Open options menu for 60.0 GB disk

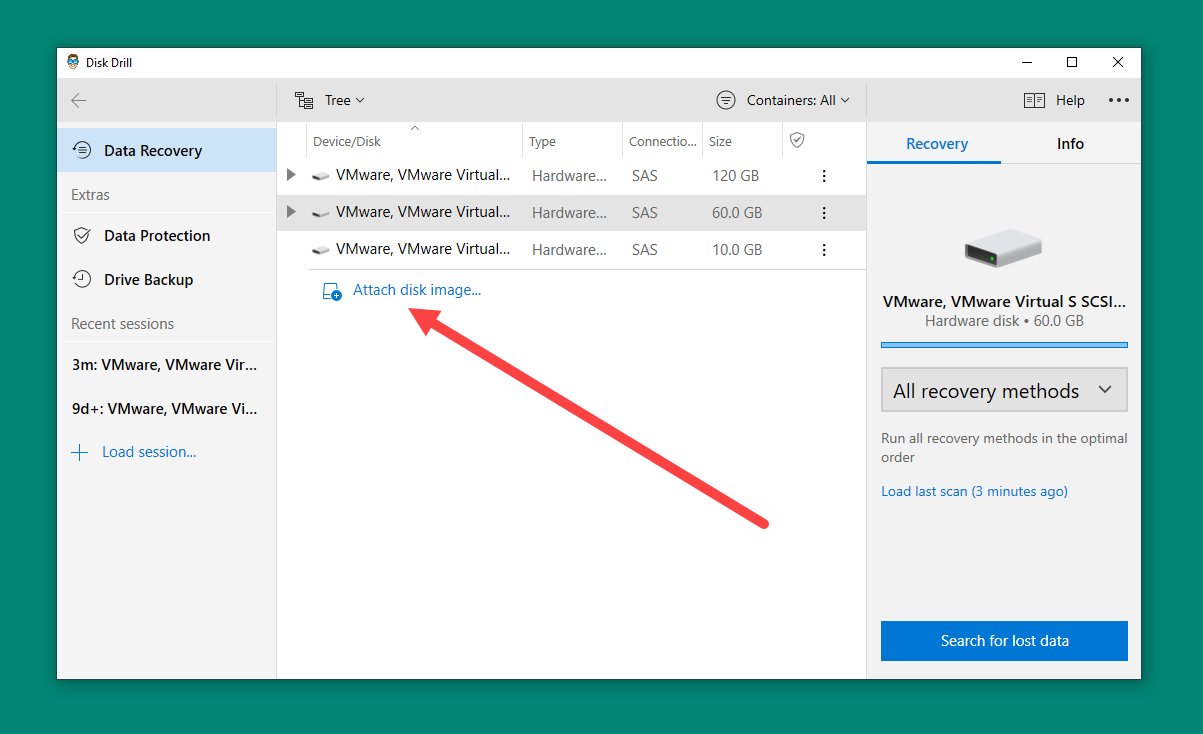824,213
